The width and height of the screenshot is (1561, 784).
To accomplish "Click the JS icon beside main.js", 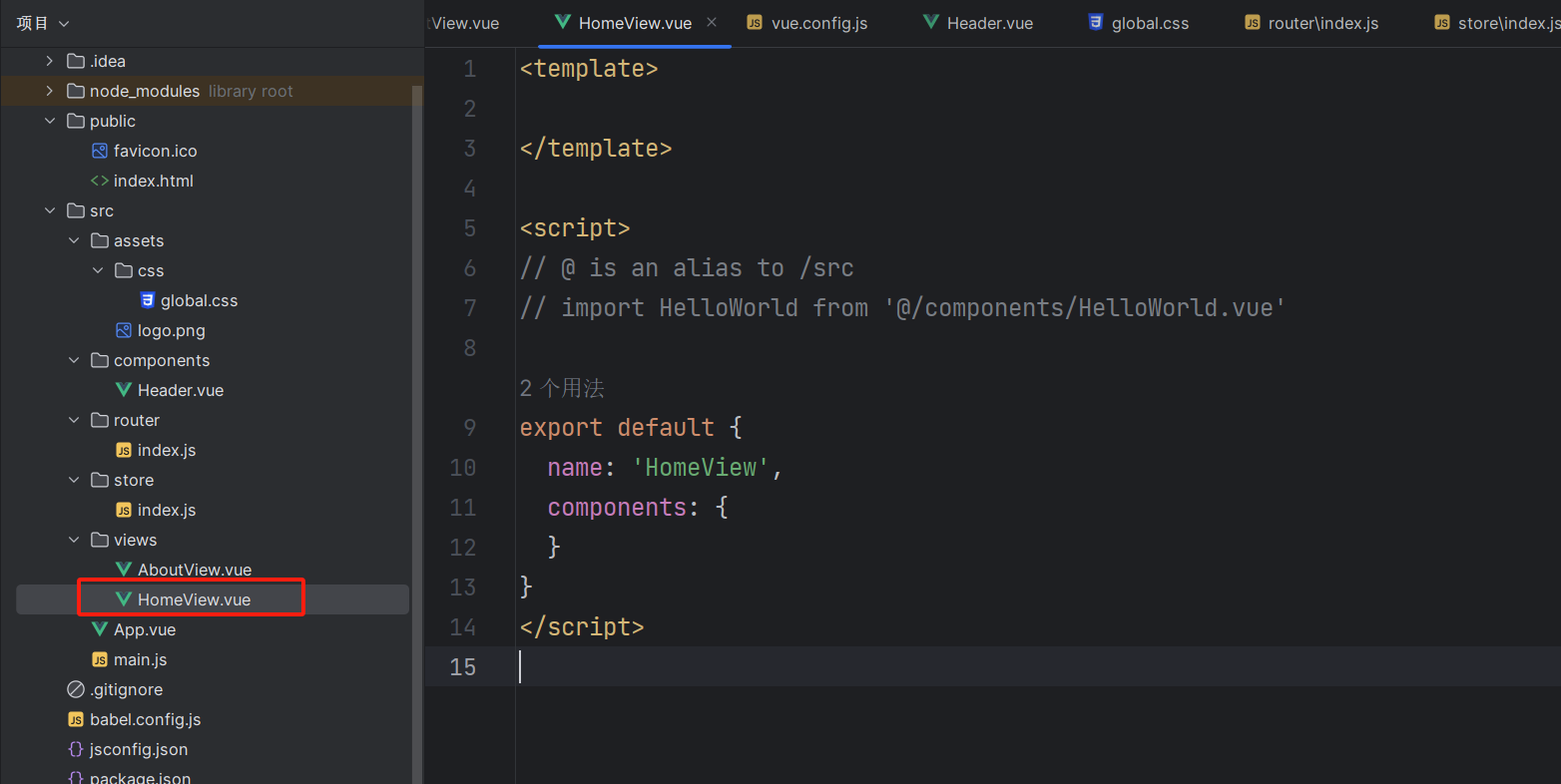I will pos(100,659).
